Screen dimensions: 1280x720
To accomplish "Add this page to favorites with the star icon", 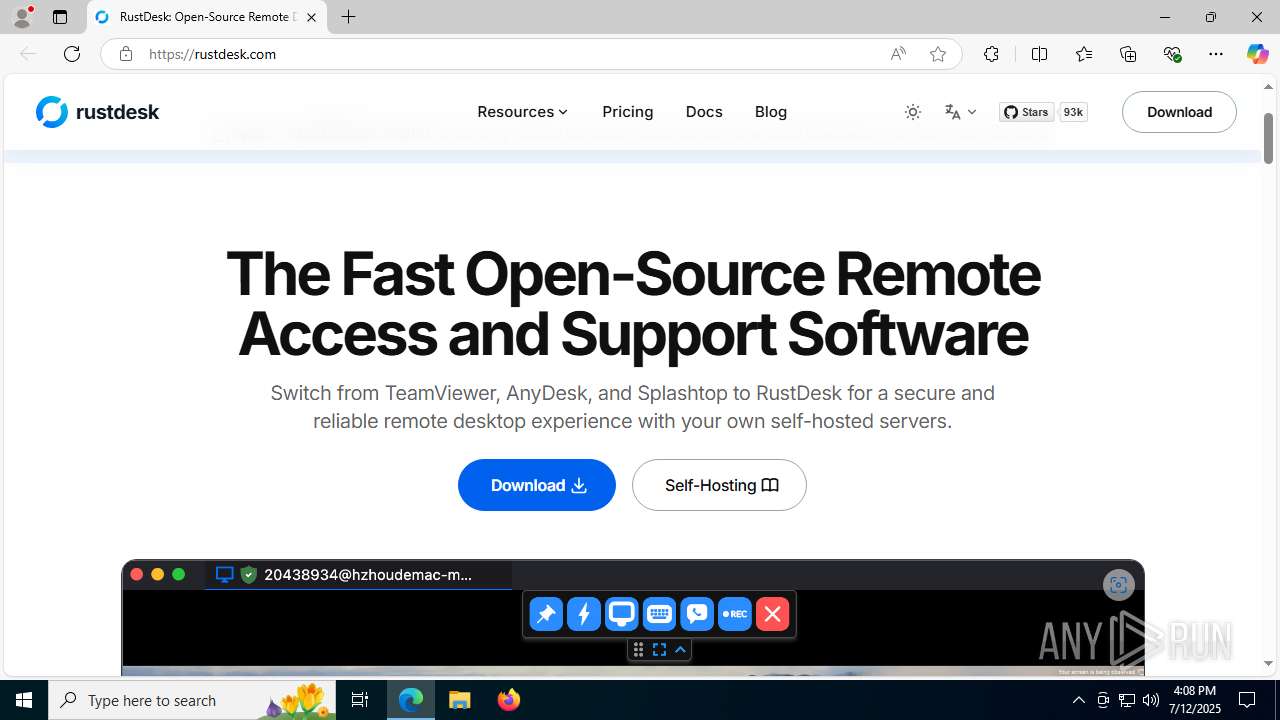I will point(938,54).
